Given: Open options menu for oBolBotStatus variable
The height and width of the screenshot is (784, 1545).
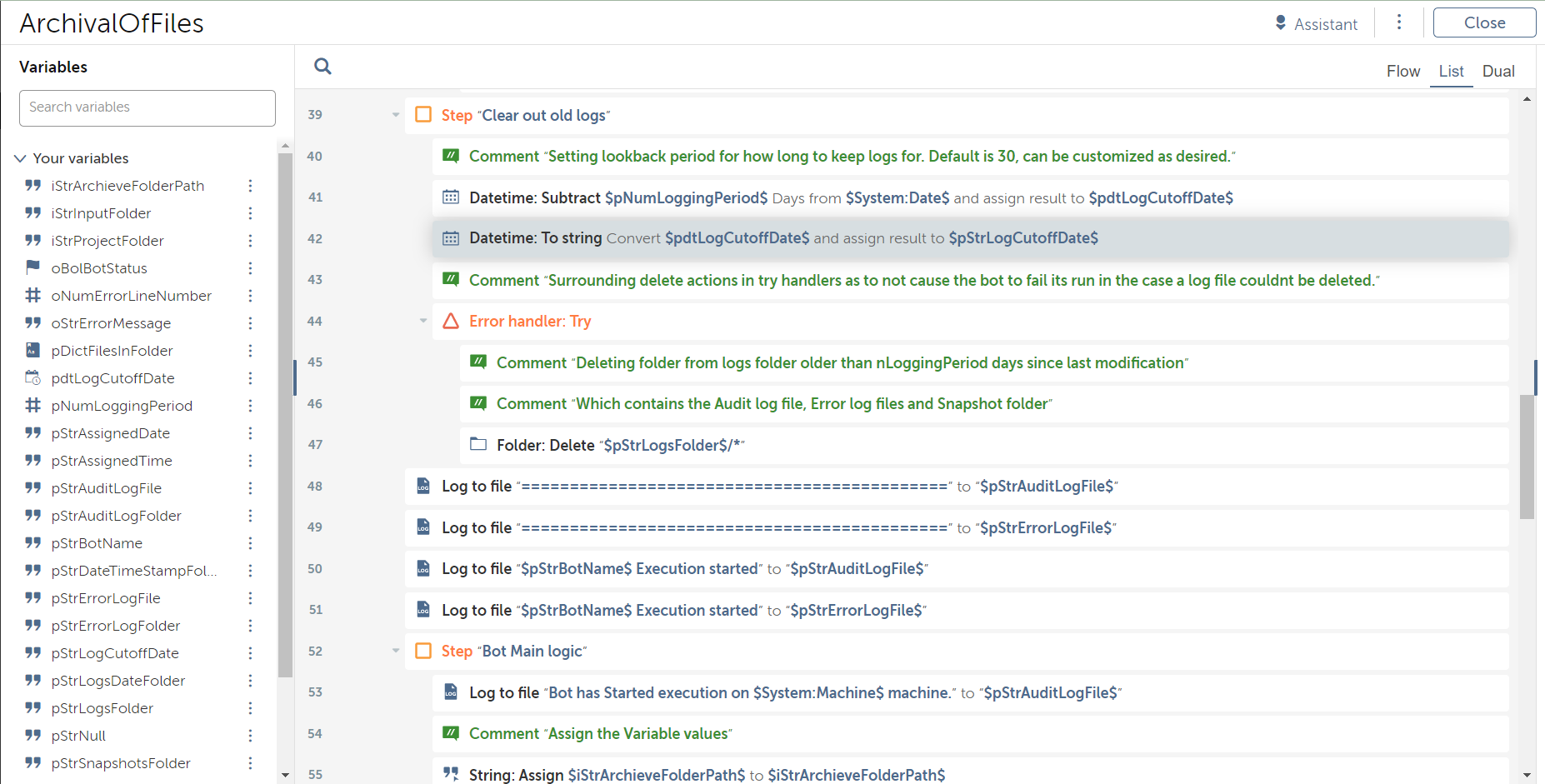Looking at the screenshot, I should (x=250, y=268).
